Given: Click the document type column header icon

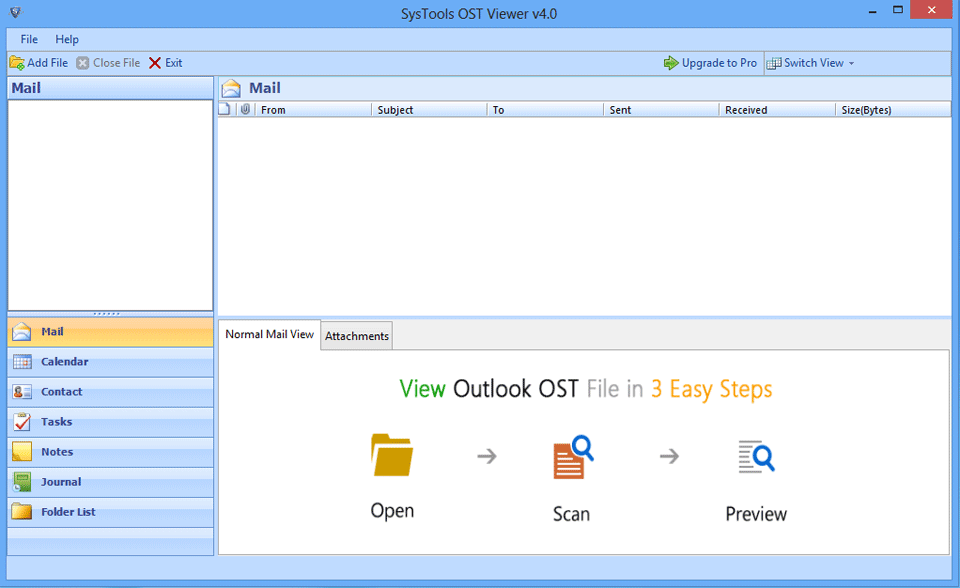Looking at the screenshot, I should pyautogui.click(x=225, y=109).
